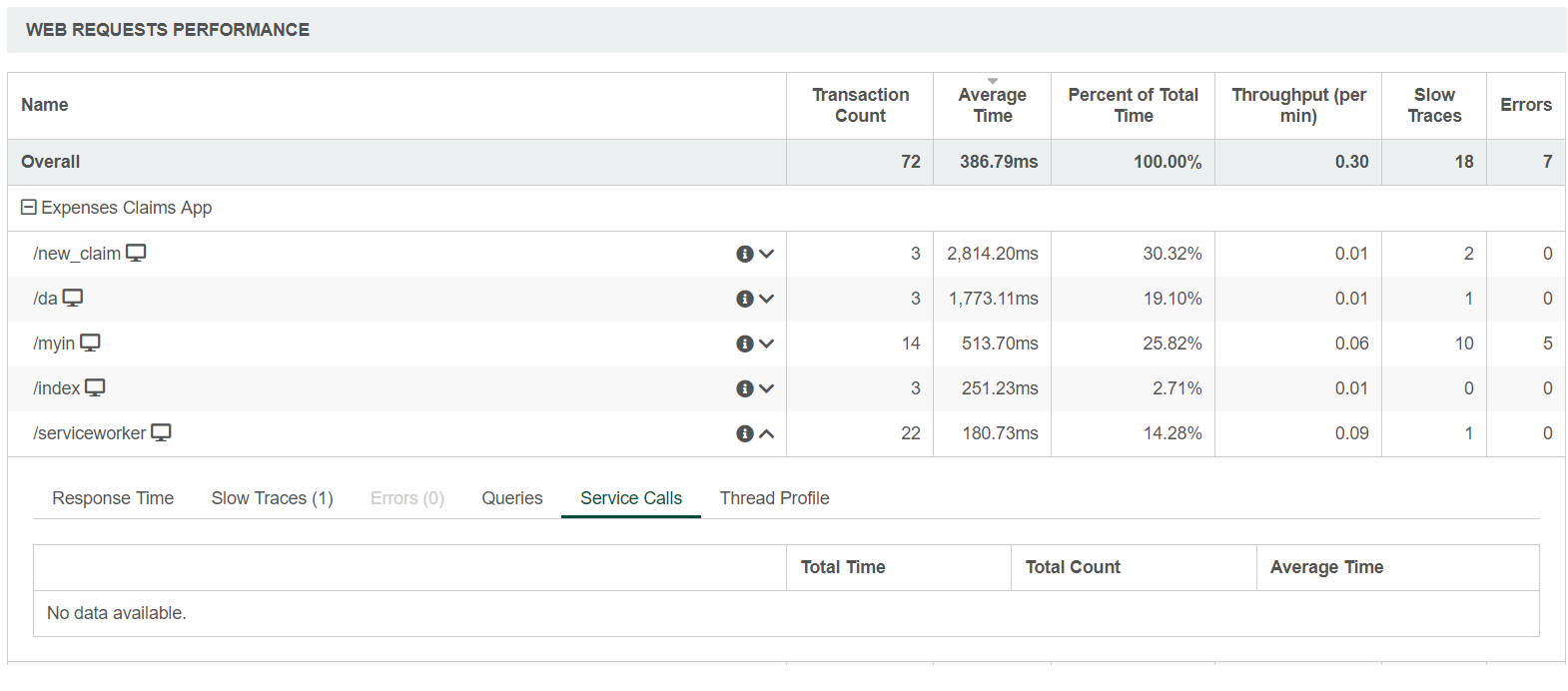Viewport: 1568px width, 691px height.
Task: Switch to the Response Time tab
Action: pyautogui.click(x=113, y=498)
